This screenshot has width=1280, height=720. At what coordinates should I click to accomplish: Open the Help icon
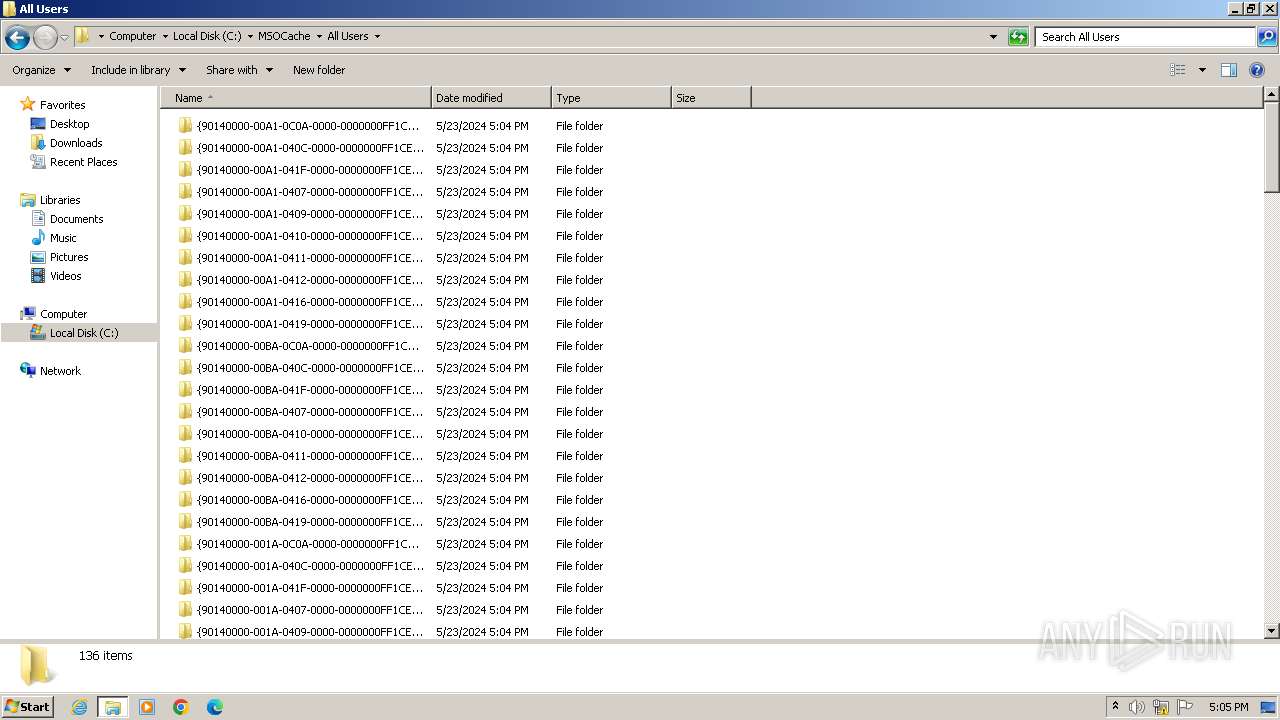[x=1258, y=70]
